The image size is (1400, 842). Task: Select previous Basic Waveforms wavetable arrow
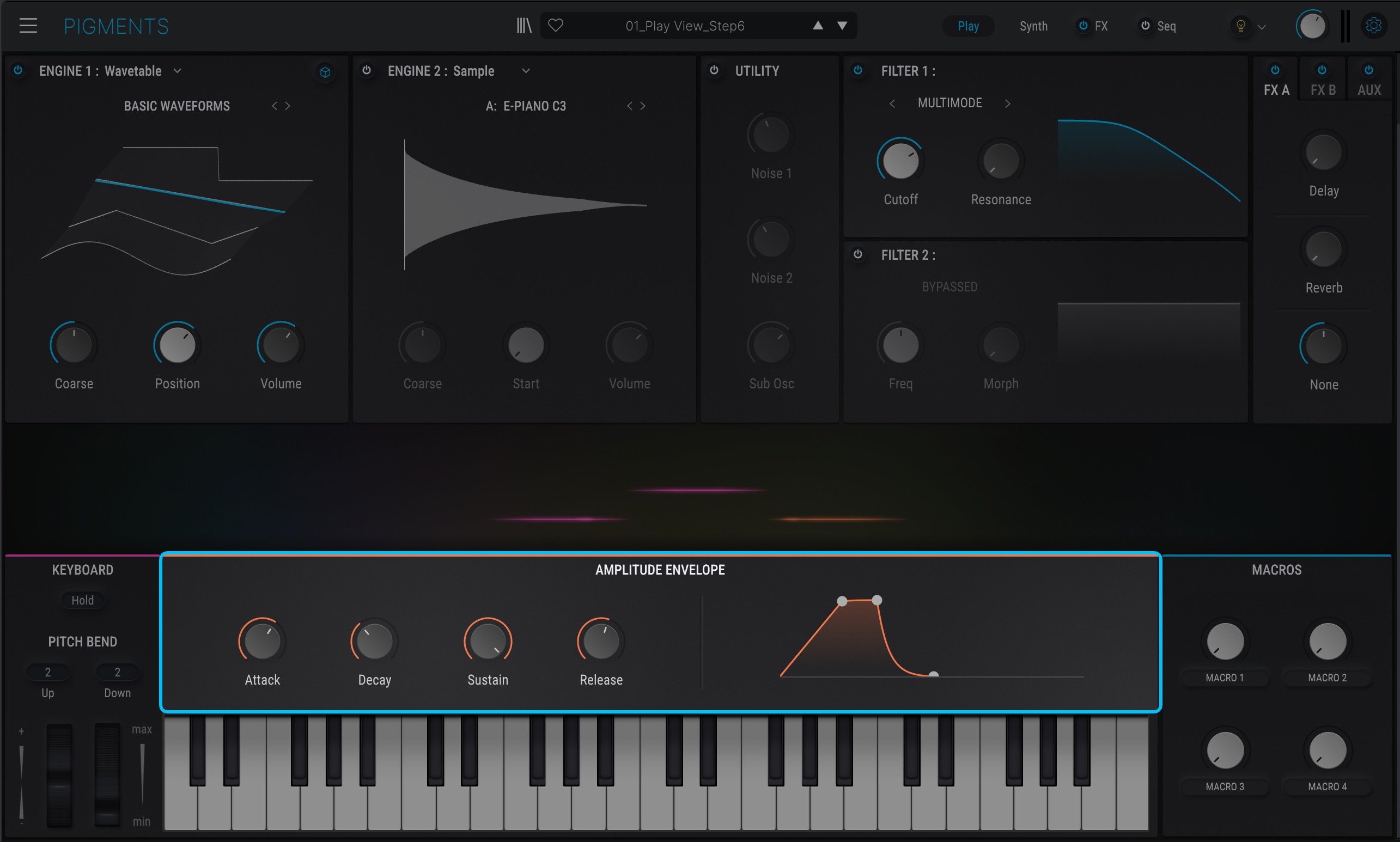coord(275,106)
